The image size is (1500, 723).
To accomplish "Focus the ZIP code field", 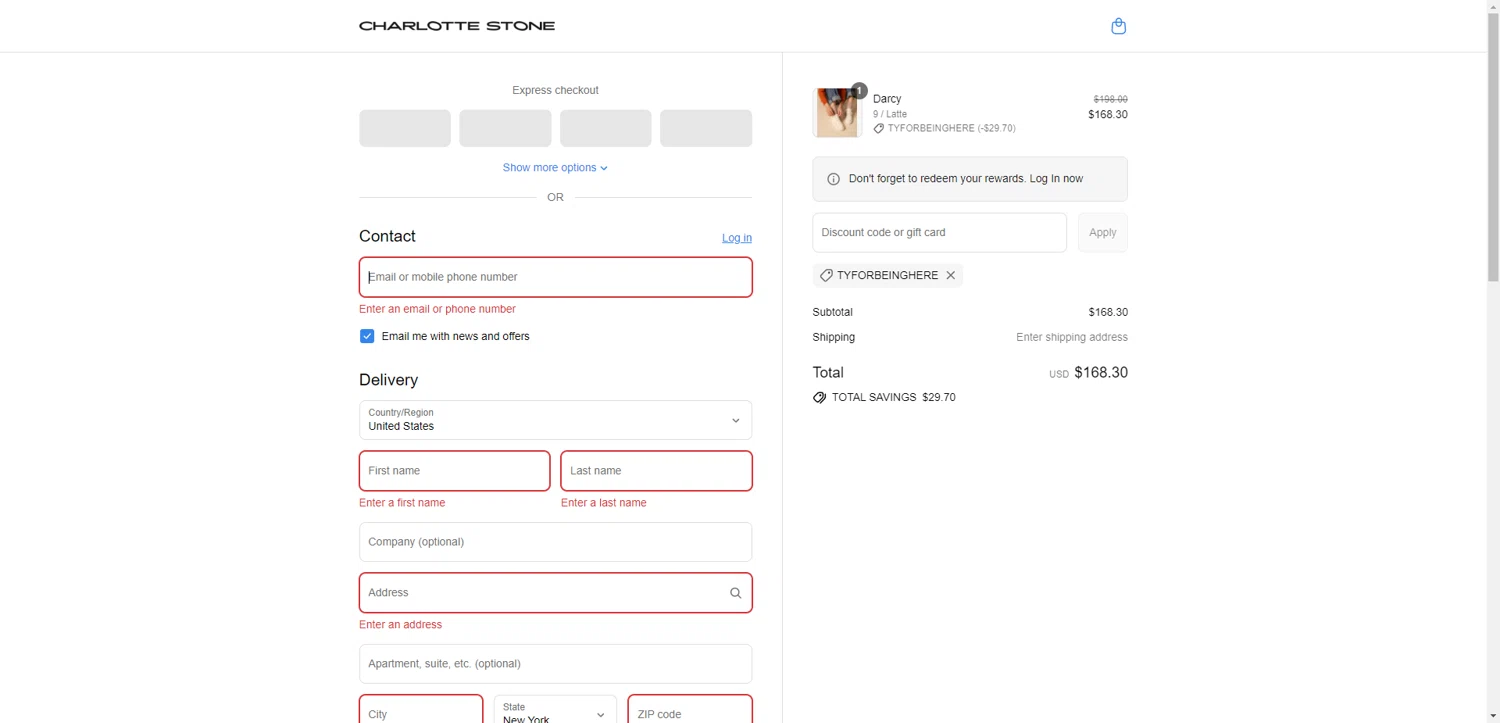I will tap(690, 709).
